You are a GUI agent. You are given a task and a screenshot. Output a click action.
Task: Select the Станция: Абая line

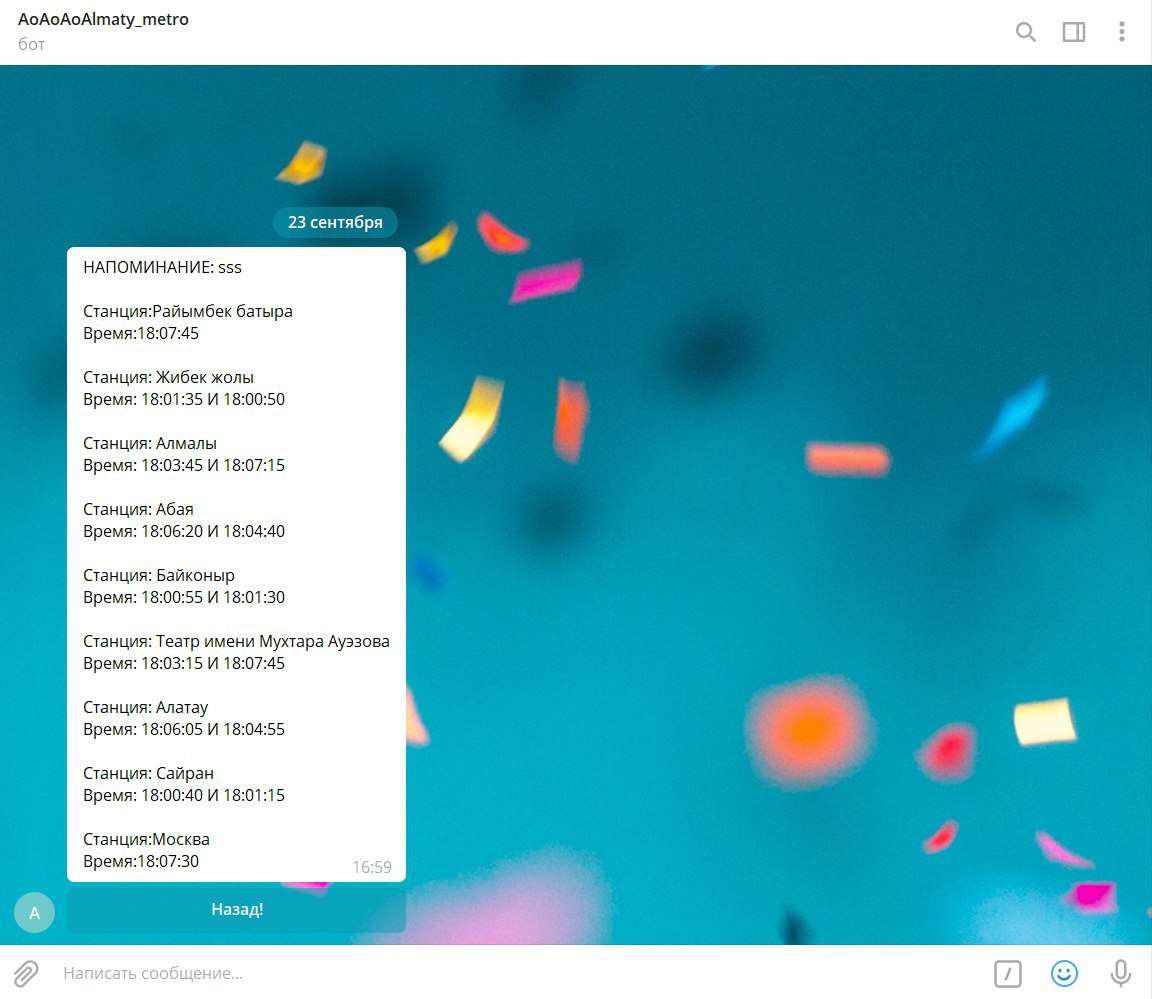[x=138, y=510]
